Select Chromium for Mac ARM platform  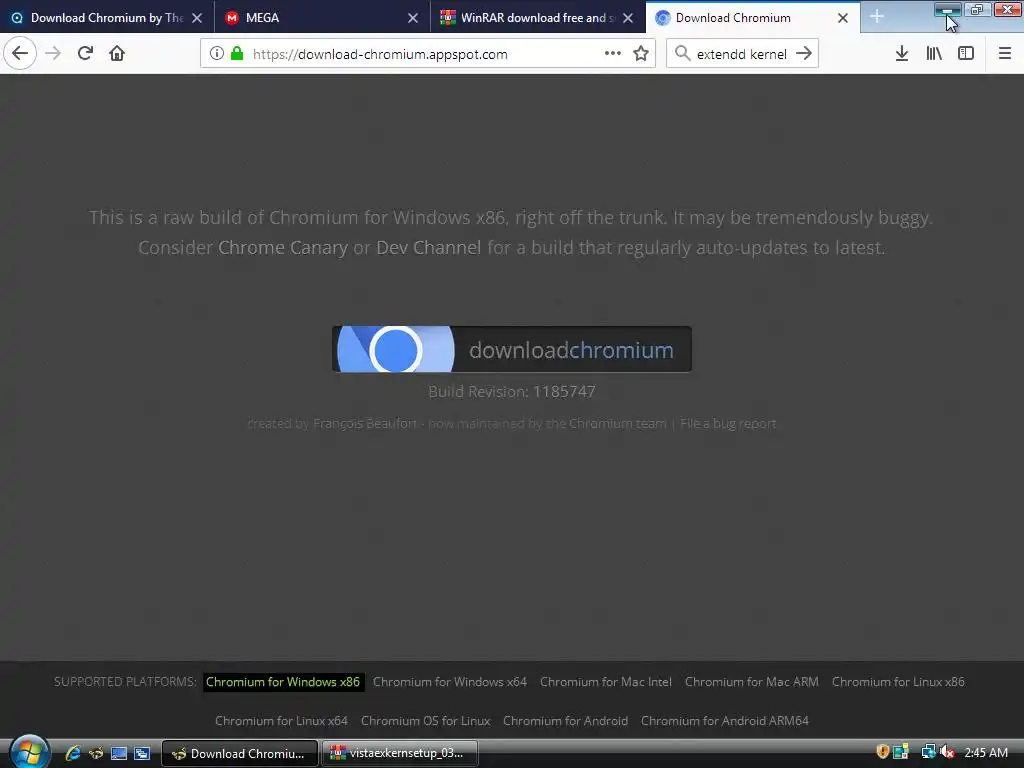752,682
